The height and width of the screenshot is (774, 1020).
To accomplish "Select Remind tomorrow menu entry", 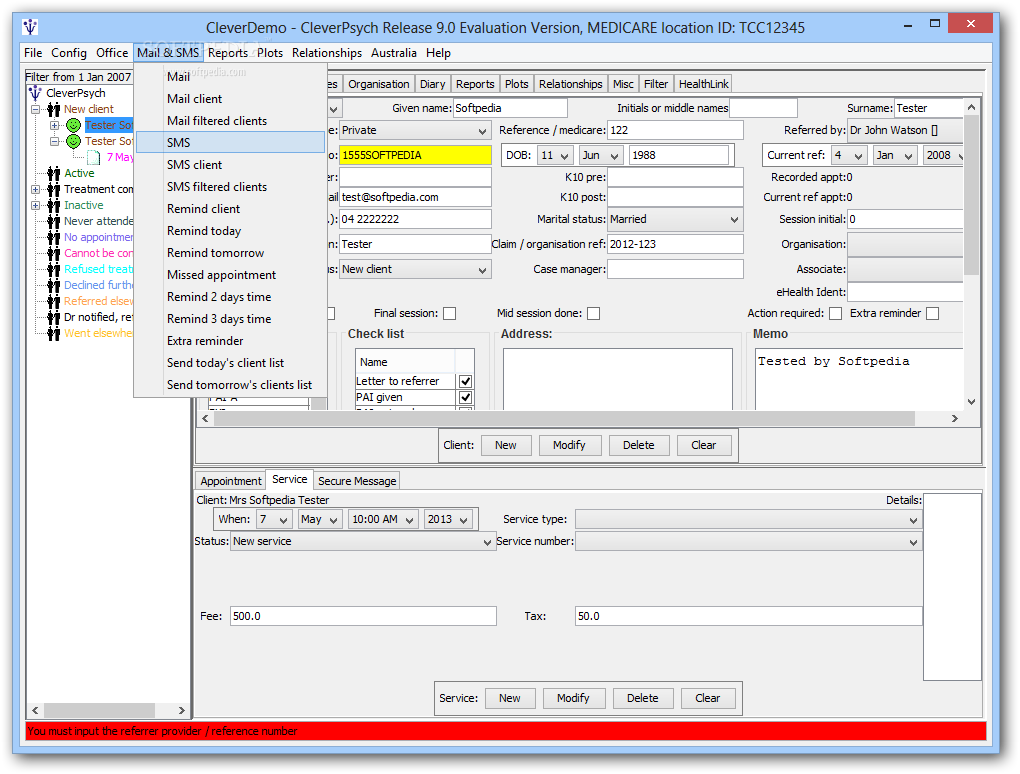I will pos(230,252).
